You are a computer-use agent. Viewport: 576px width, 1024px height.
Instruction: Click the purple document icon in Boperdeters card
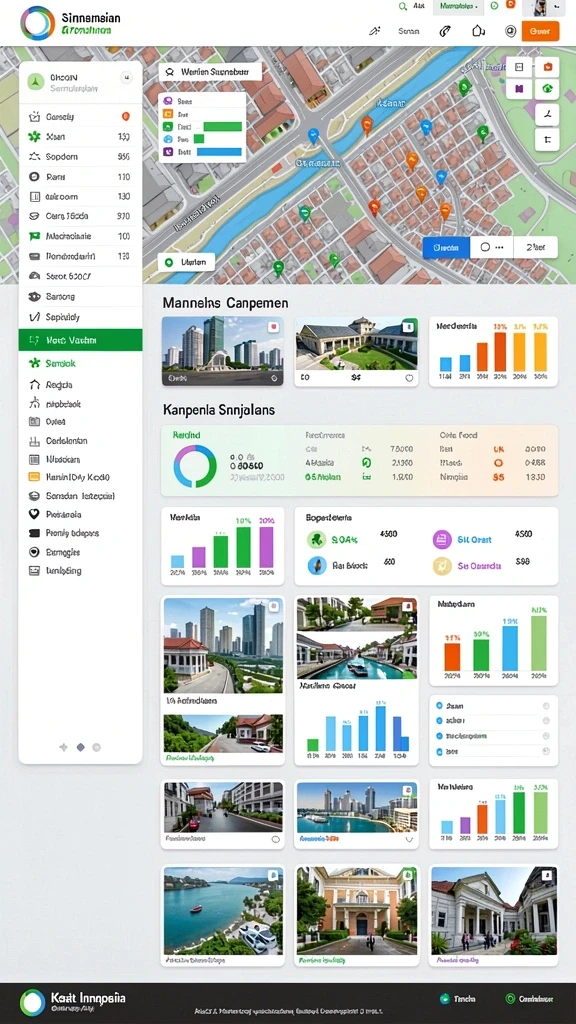pyautogui.click(x=442, y=539)
